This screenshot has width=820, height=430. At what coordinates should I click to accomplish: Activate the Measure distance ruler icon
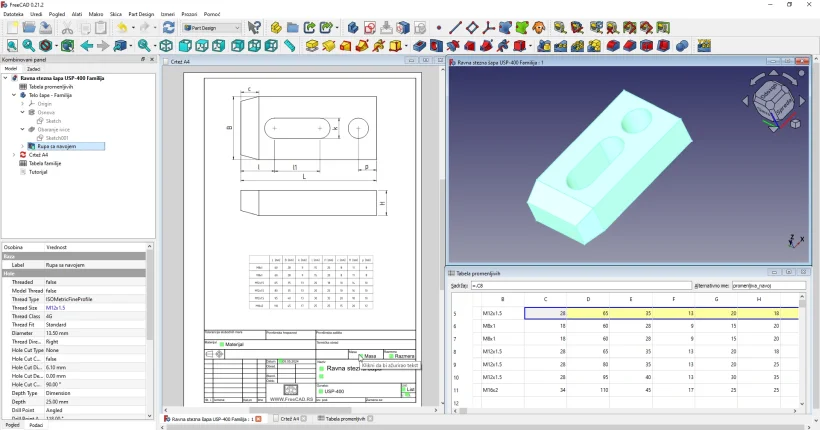(289, 46)
